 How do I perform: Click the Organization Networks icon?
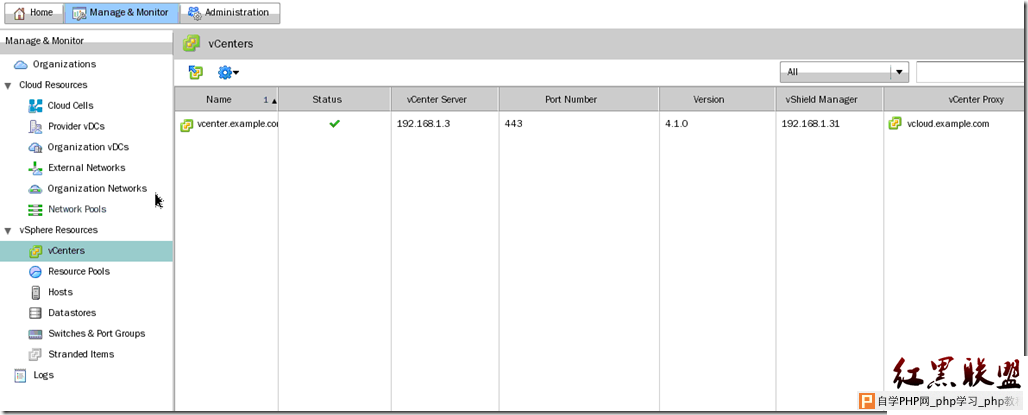(35, 189)
